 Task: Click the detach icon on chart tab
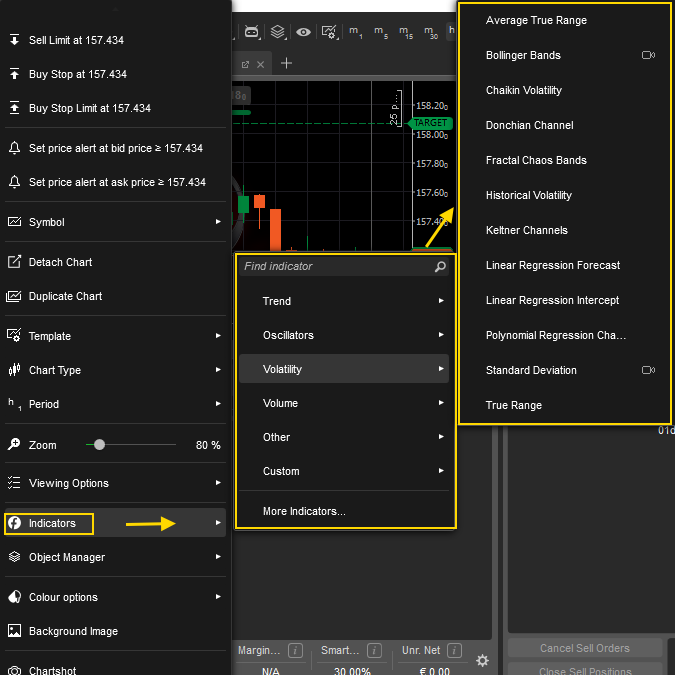click(245, 64)
